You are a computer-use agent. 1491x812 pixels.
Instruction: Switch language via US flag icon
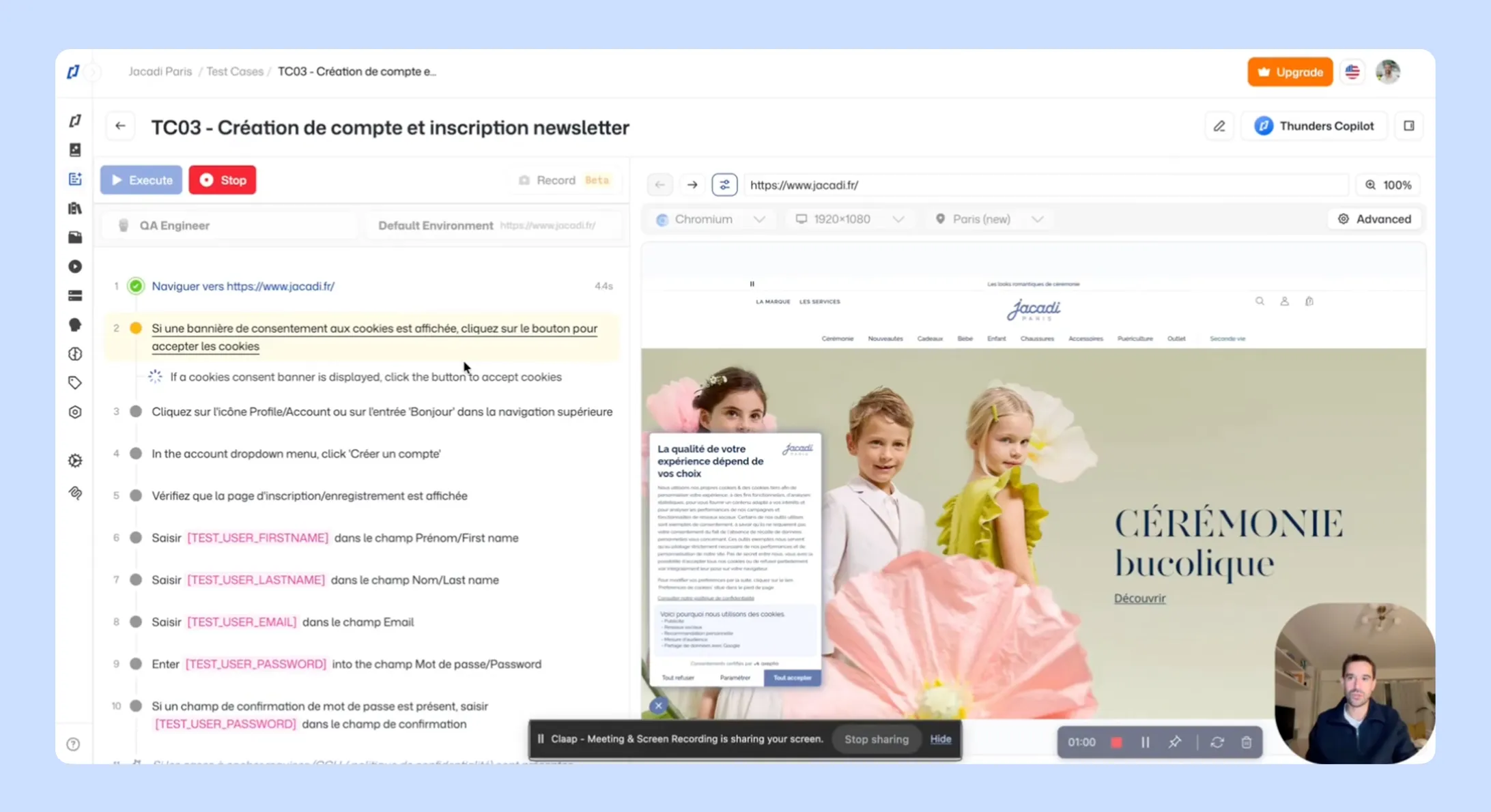(1352, 72)
